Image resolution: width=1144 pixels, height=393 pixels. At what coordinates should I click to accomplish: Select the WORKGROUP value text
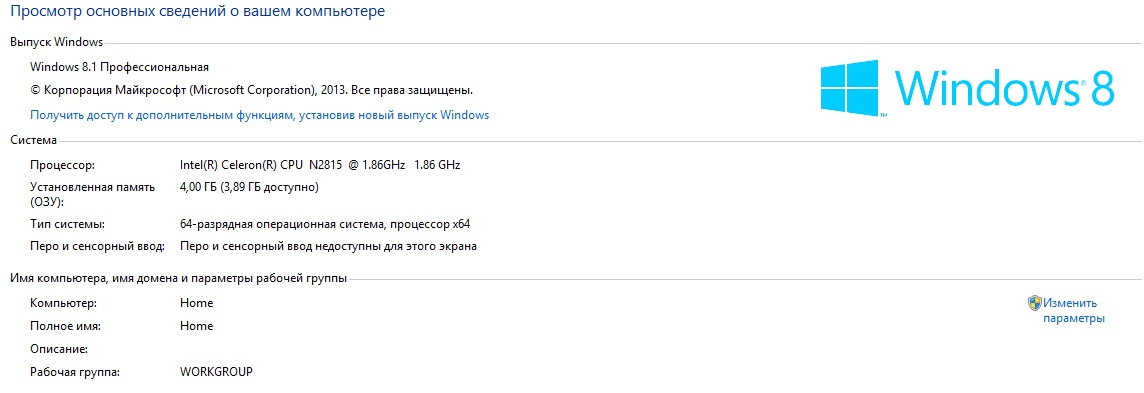pos(216,372)
